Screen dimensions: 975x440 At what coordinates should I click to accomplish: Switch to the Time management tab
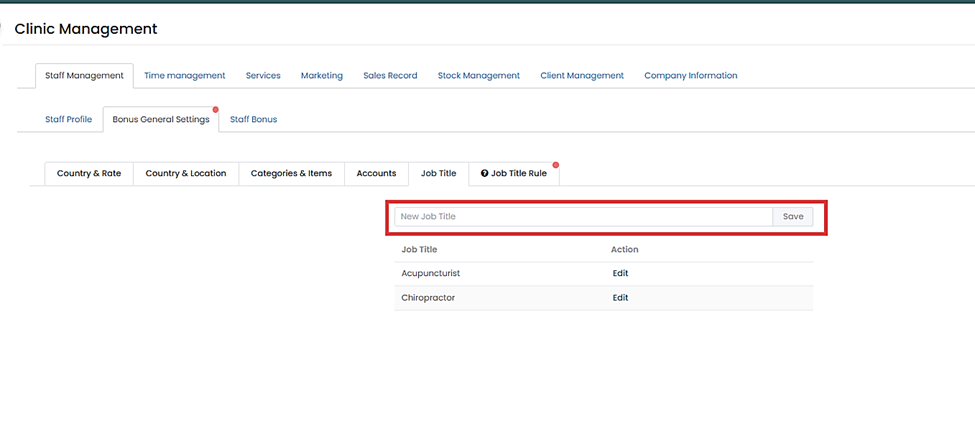(x=184, y=76)
